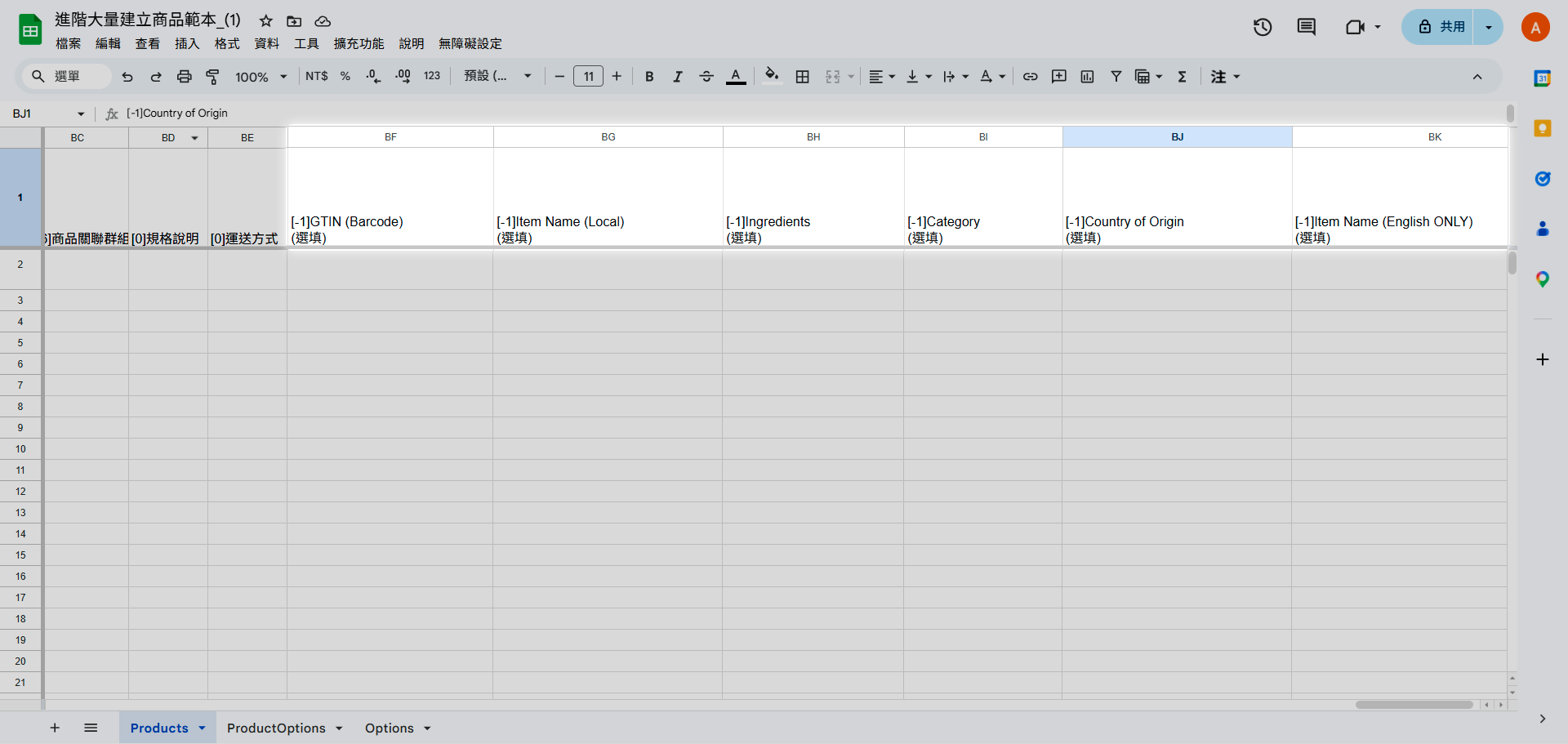Screen dimensions: 1568x744
Task: Pick a text color
Action: tap(736, 77)
